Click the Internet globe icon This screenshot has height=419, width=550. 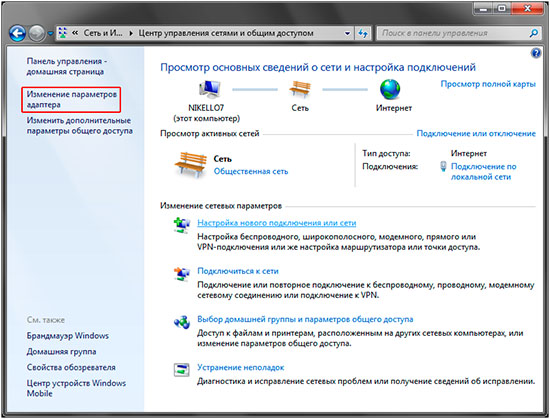390,89
